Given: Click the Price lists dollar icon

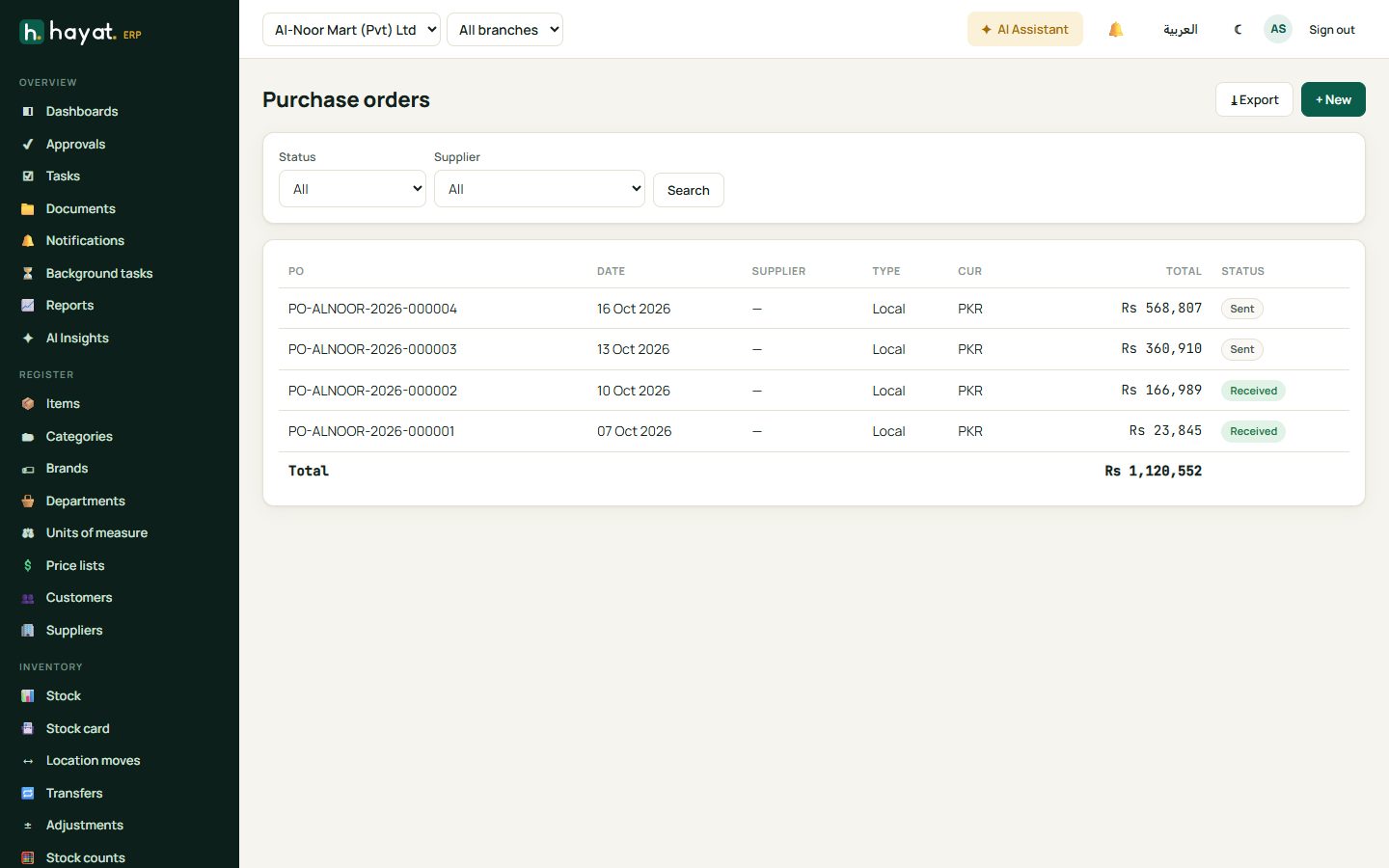Looking at the screenshot, I should [x=28, y=566].
